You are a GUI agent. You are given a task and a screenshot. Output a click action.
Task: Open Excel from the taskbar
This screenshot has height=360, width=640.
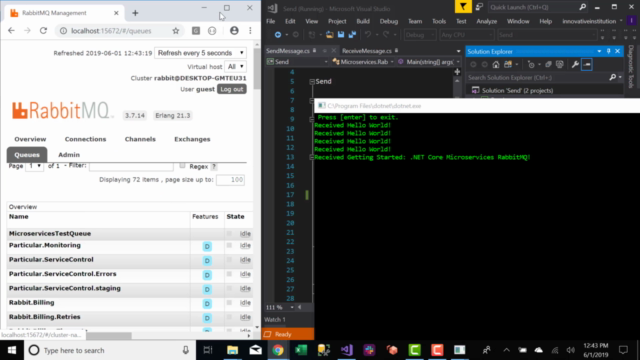tap(301, 350)
